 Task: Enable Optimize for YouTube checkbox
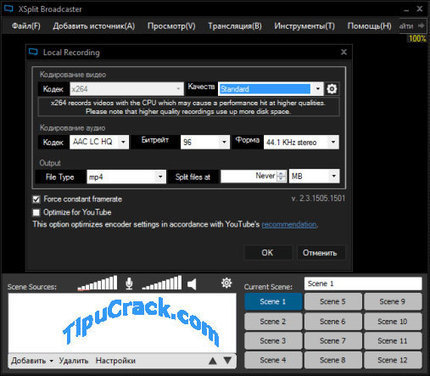(x=36, y=212)
